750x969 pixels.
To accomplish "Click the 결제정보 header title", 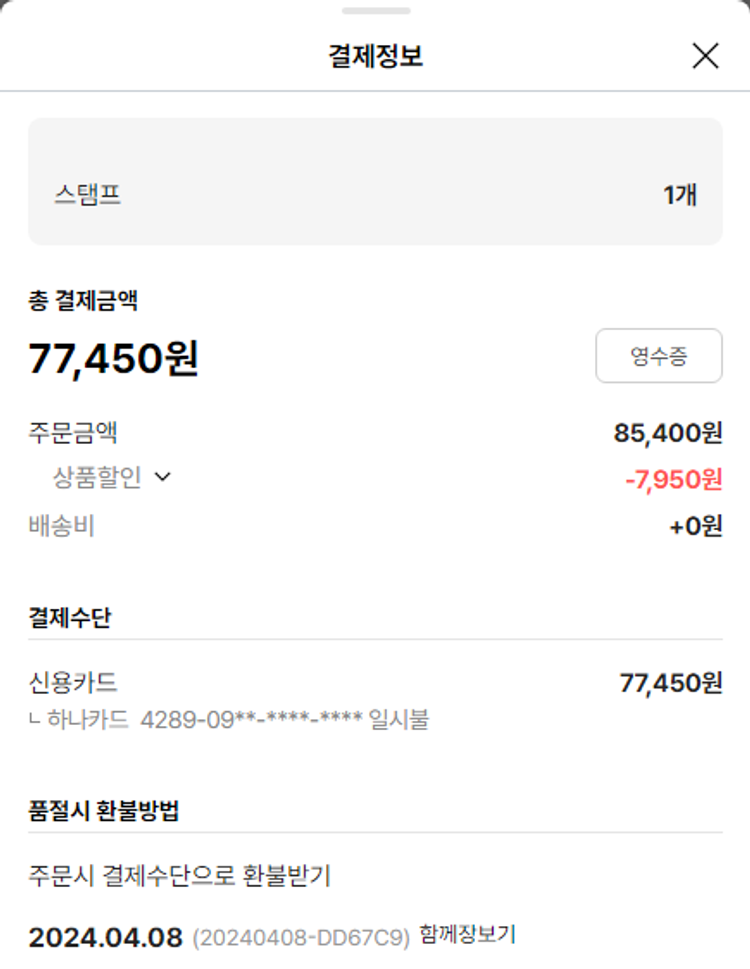I will click(x=375, y=56).
